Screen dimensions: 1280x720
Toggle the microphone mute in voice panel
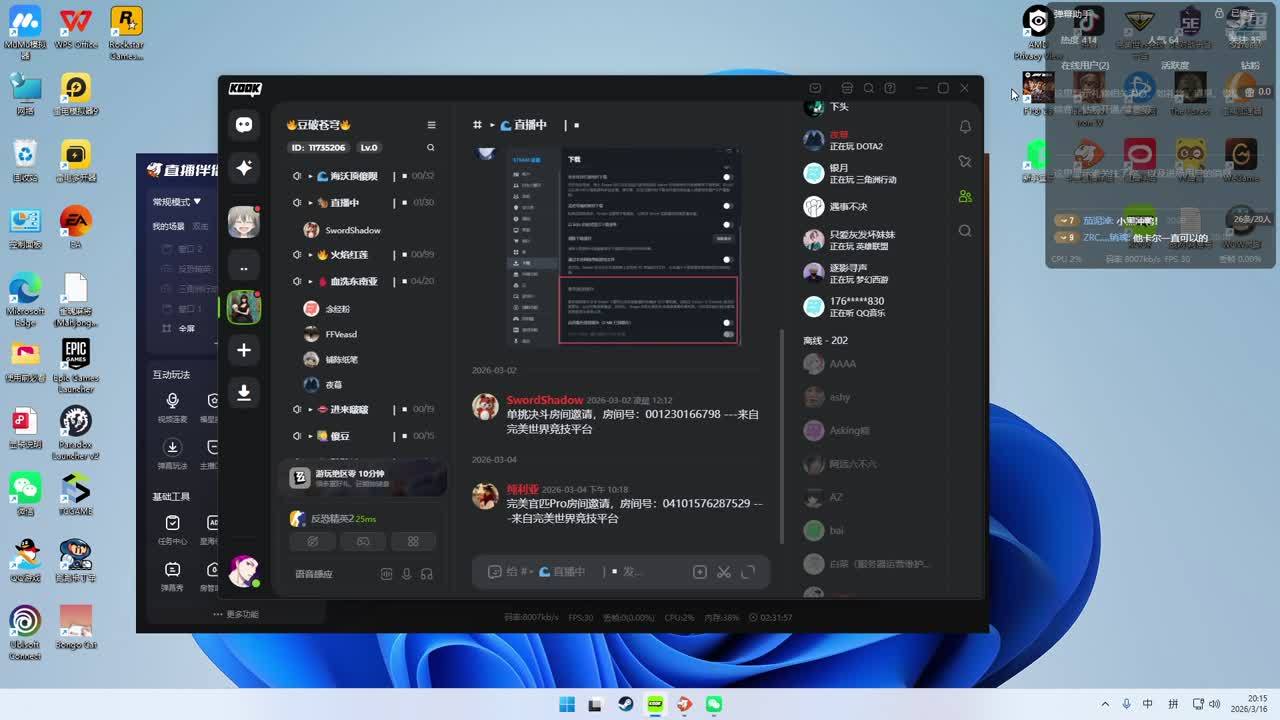[x=406, y=574]
